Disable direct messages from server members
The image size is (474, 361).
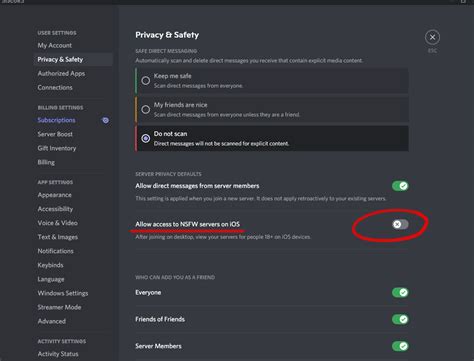tap(400, 186)
